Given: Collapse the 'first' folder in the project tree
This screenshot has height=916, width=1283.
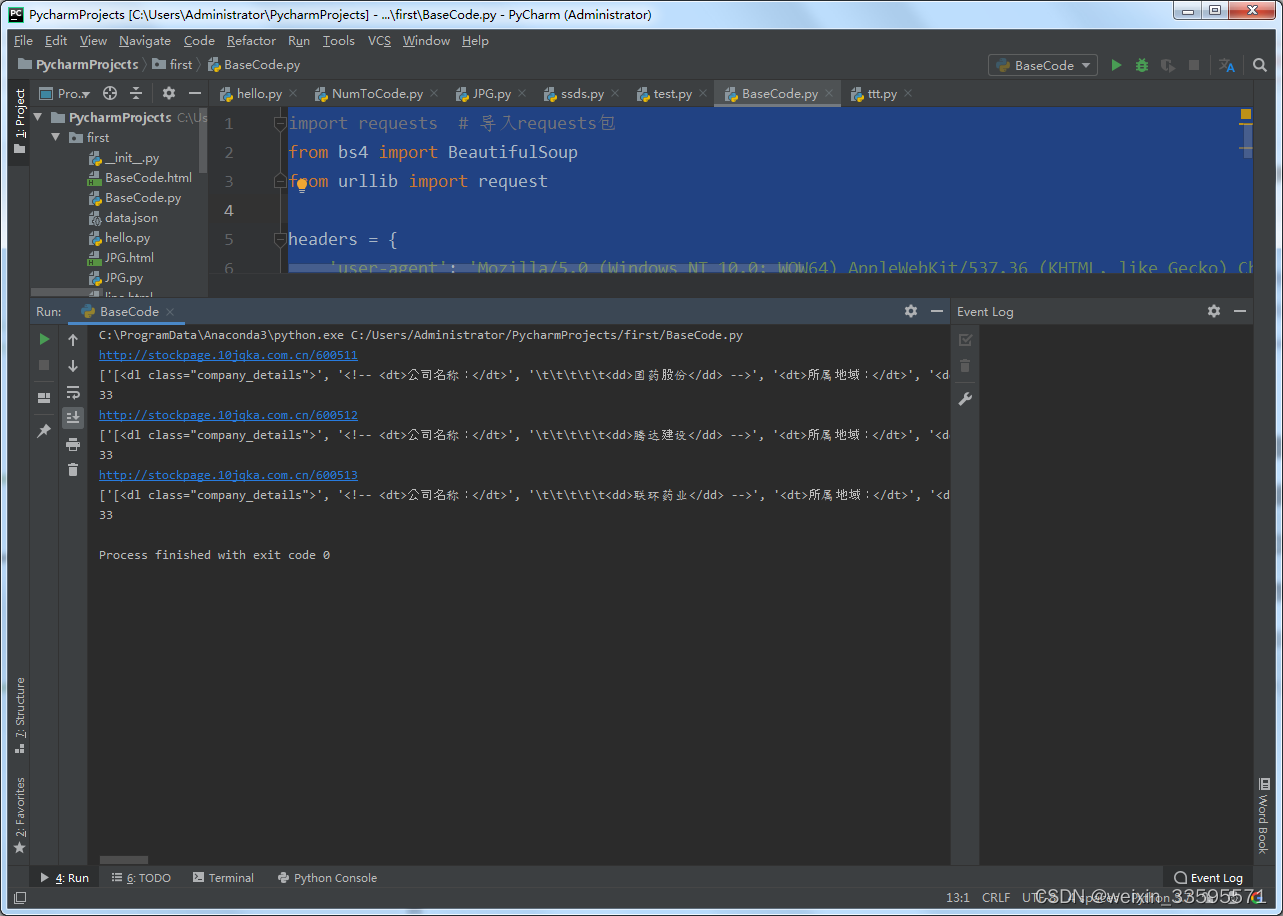Looking at the screenshot, I should 56,137.
